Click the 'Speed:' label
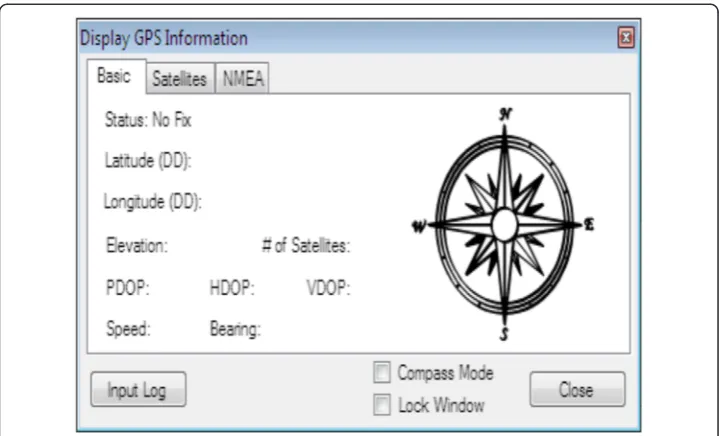Screen dimensions: 719x436 128,329
